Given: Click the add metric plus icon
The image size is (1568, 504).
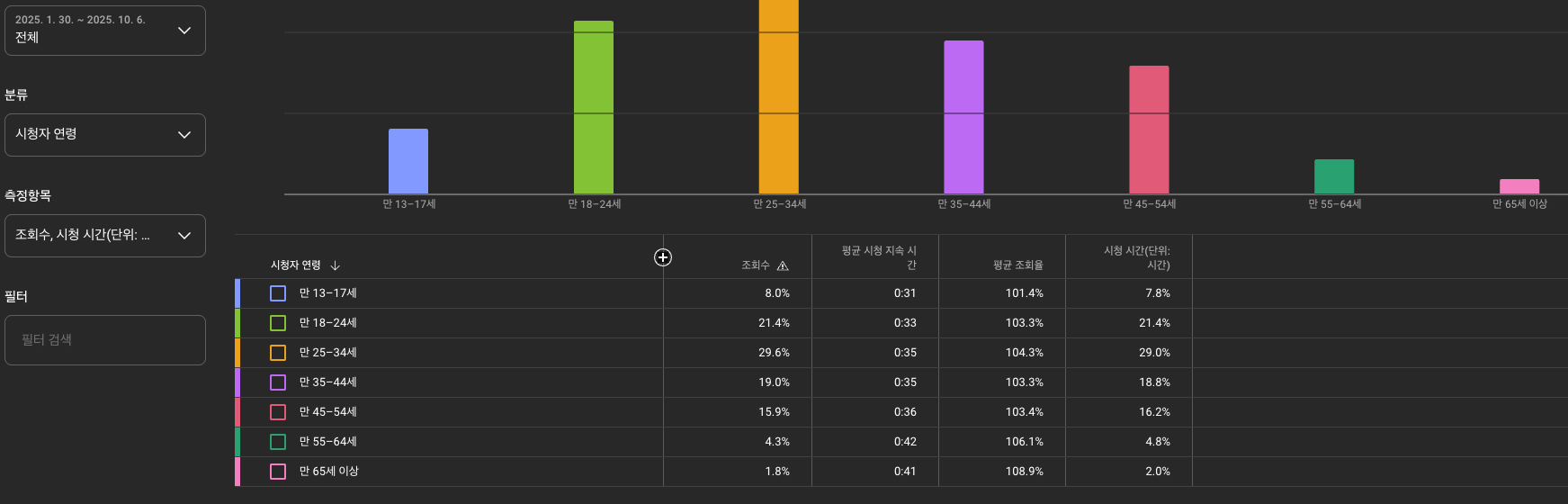Looking at the screenshot, I should (x=663, y=257).
